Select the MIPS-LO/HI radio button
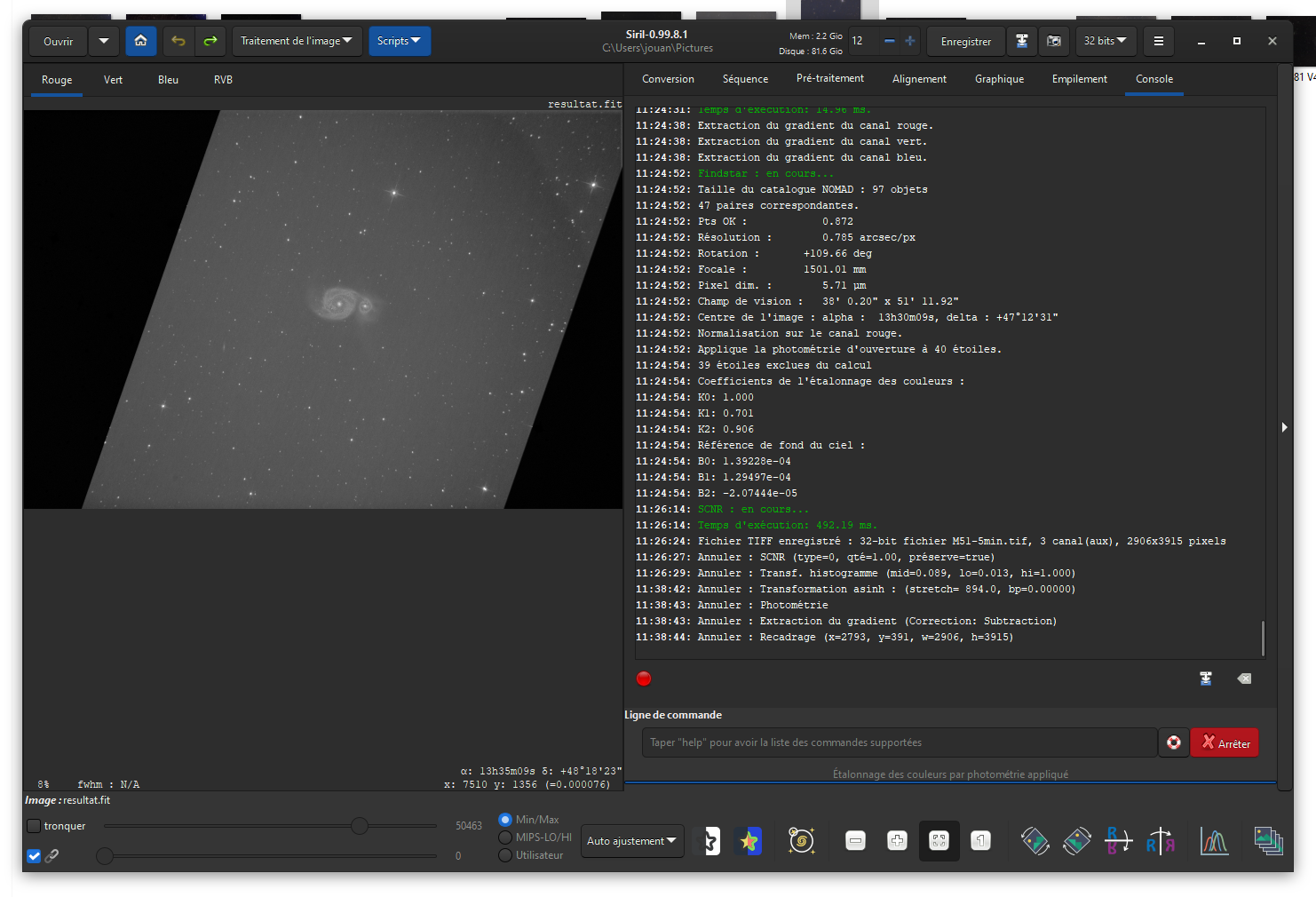 (505, 837)
